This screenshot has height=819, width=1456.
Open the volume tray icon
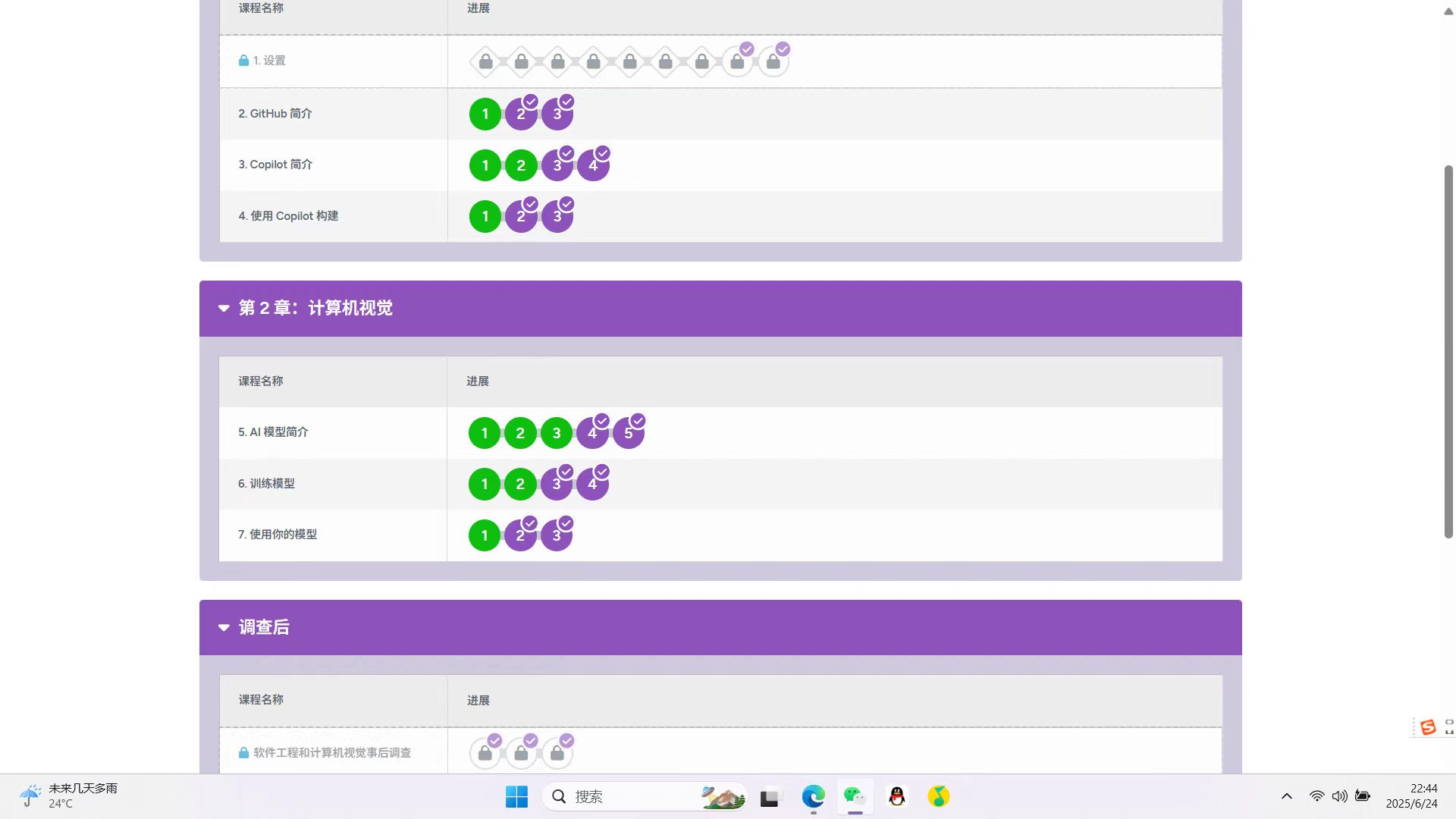1340,796
